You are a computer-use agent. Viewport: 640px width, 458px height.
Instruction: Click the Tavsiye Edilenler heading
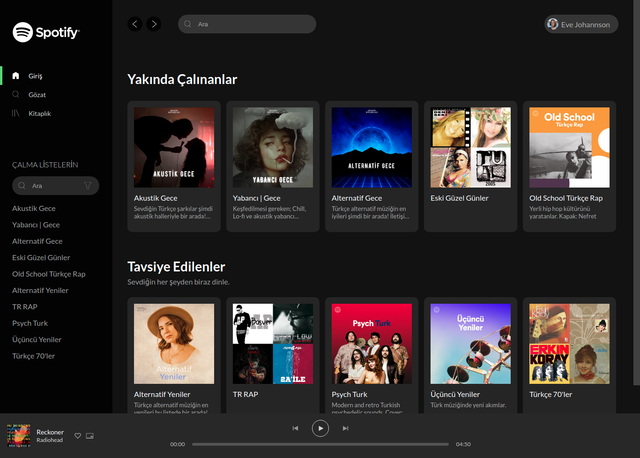pos(176,267)
